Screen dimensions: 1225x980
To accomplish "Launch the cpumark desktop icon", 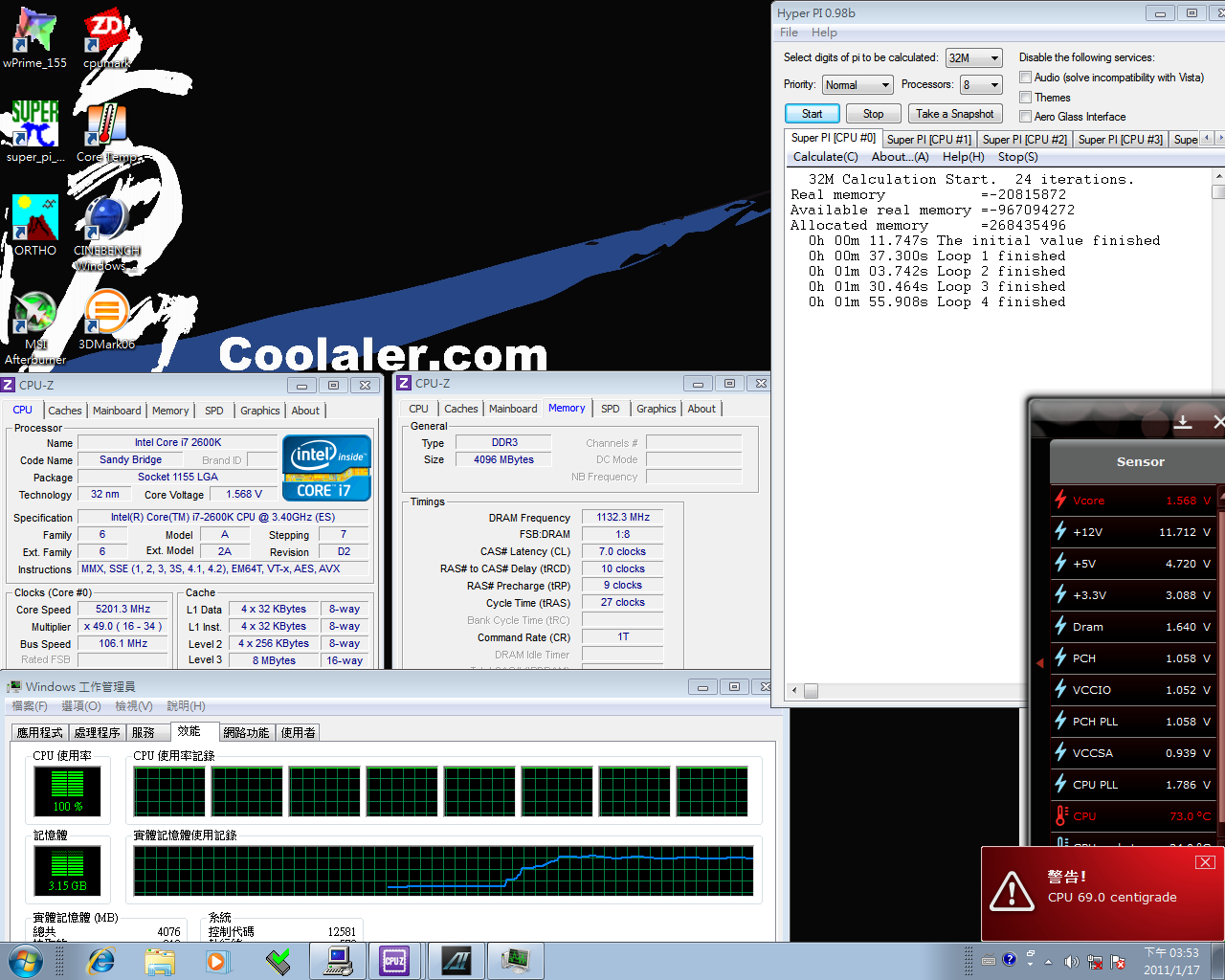I will (x=106, y=38).
